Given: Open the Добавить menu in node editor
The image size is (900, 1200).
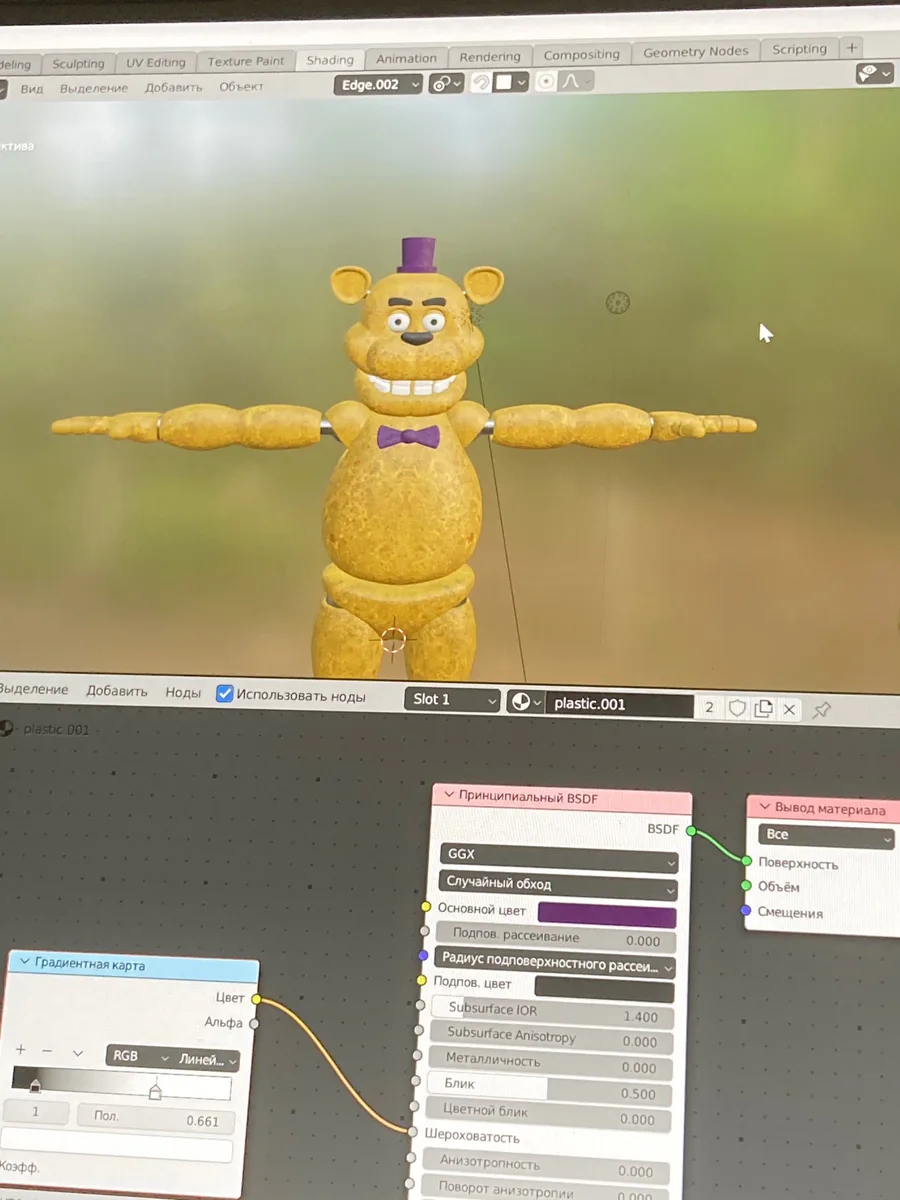Looking at the screenshot, I should (x=116, y=691).
